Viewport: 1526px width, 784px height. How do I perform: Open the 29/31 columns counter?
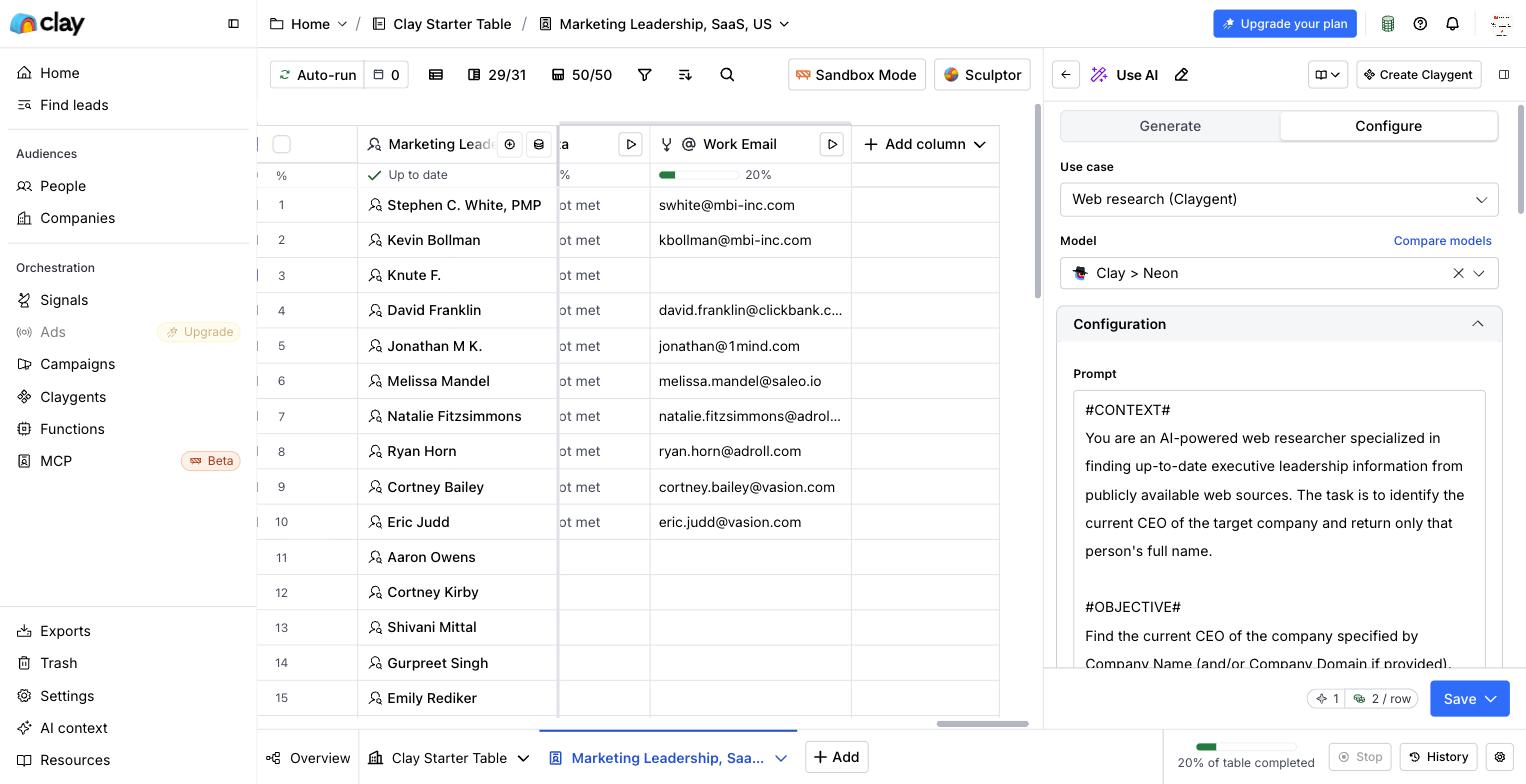pyautogui.click(x=497, y=75)
